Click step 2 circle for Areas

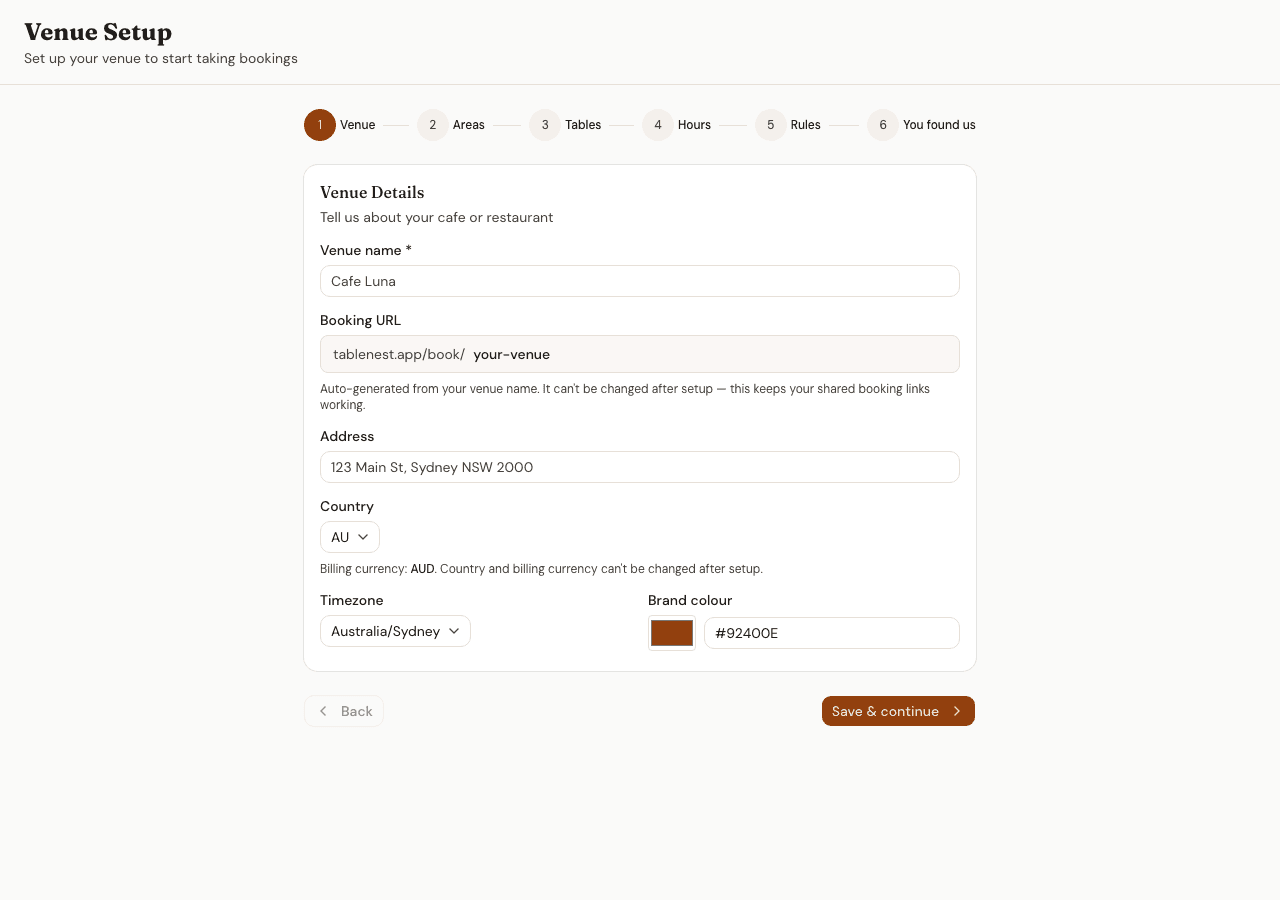tap(432, 125)
